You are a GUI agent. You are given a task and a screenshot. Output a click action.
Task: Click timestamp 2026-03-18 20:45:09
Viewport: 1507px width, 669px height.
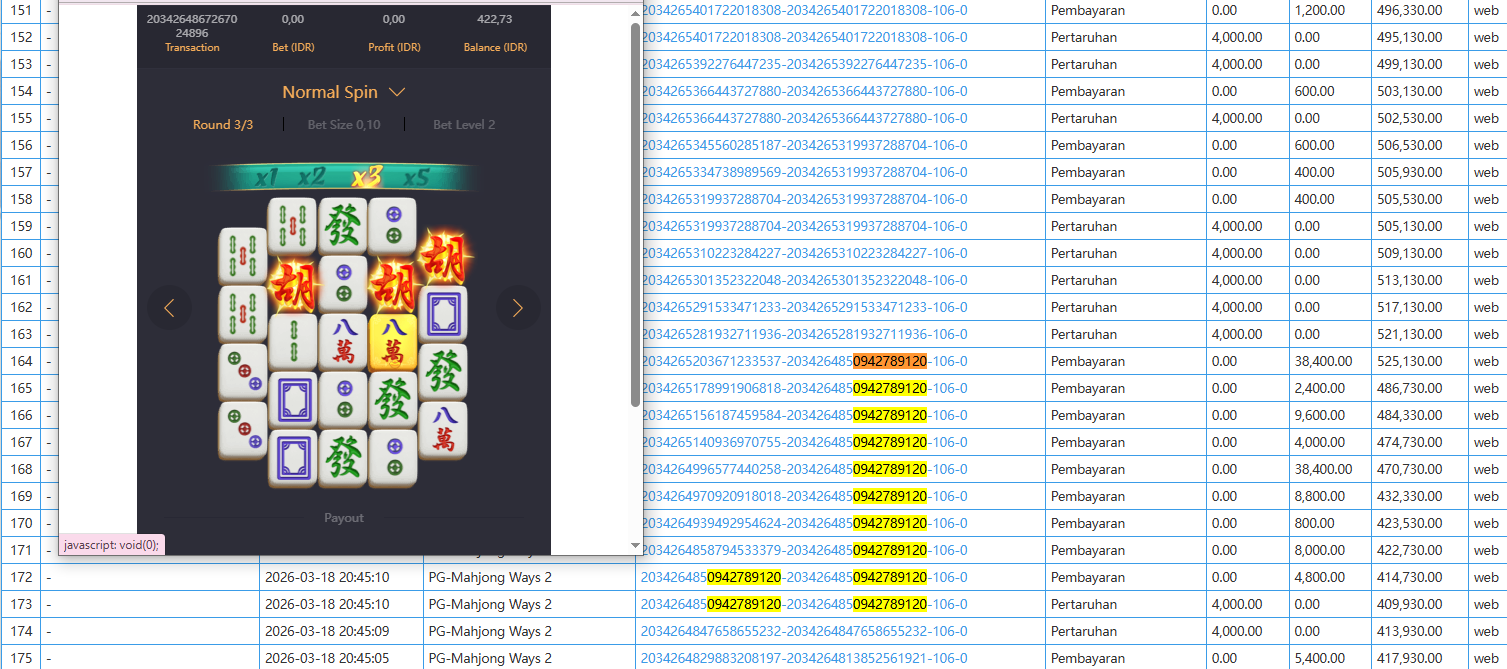(327, 631)
